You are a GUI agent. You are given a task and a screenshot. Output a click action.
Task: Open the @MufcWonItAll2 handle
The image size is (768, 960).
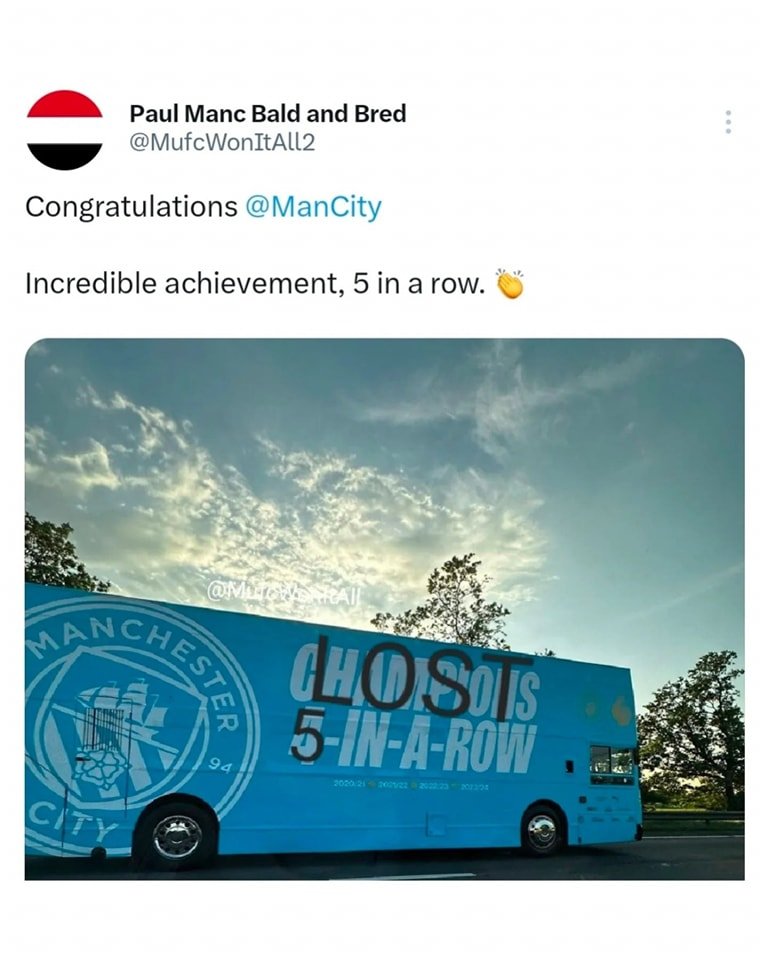point(222,143)
